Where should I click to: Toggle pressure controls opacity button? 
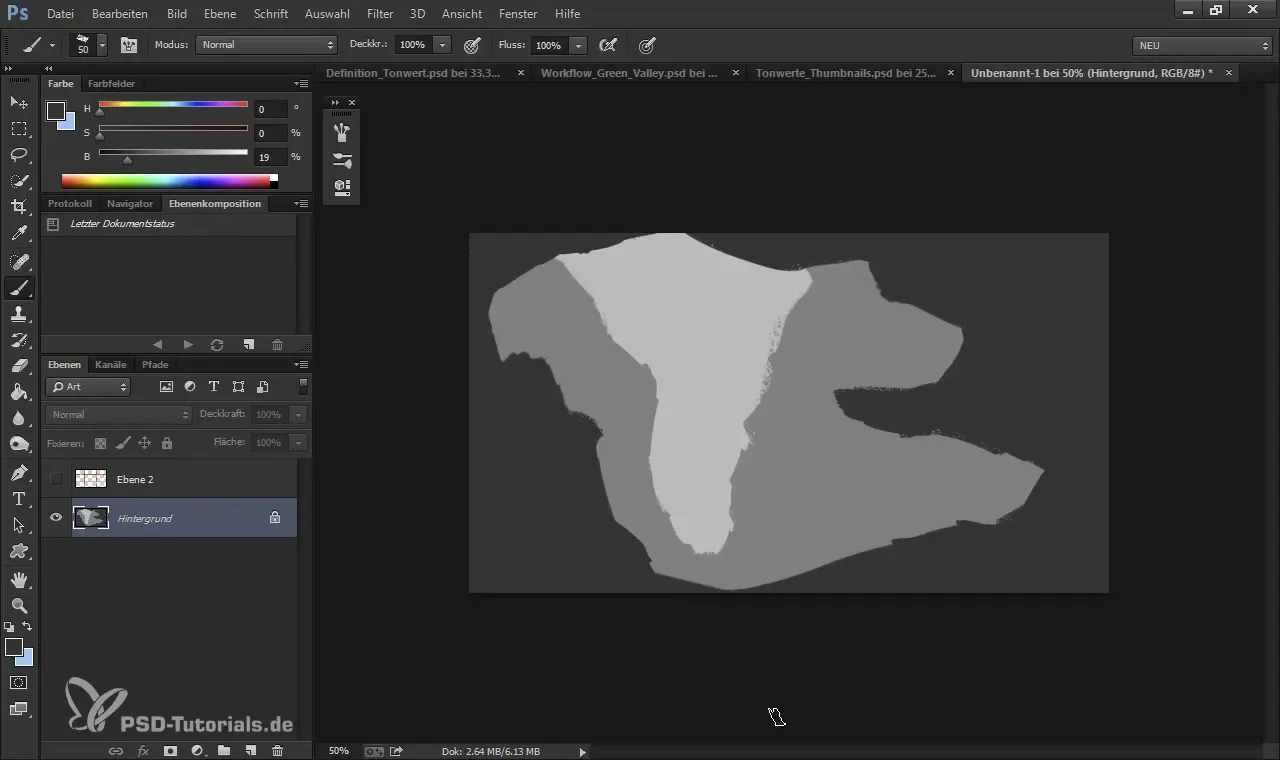(473, 45)
